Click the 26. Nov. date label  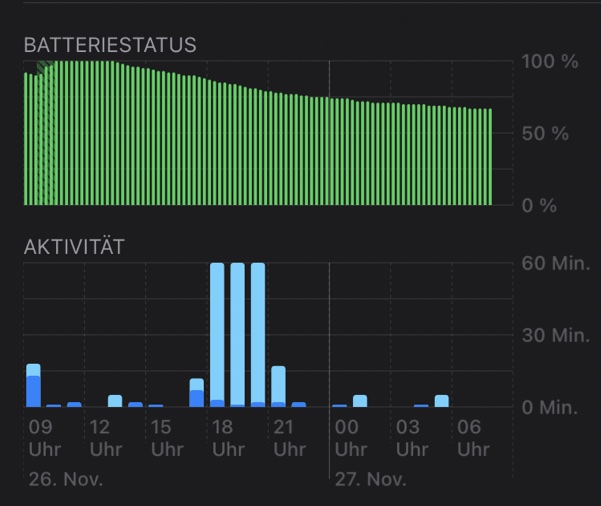66,479
